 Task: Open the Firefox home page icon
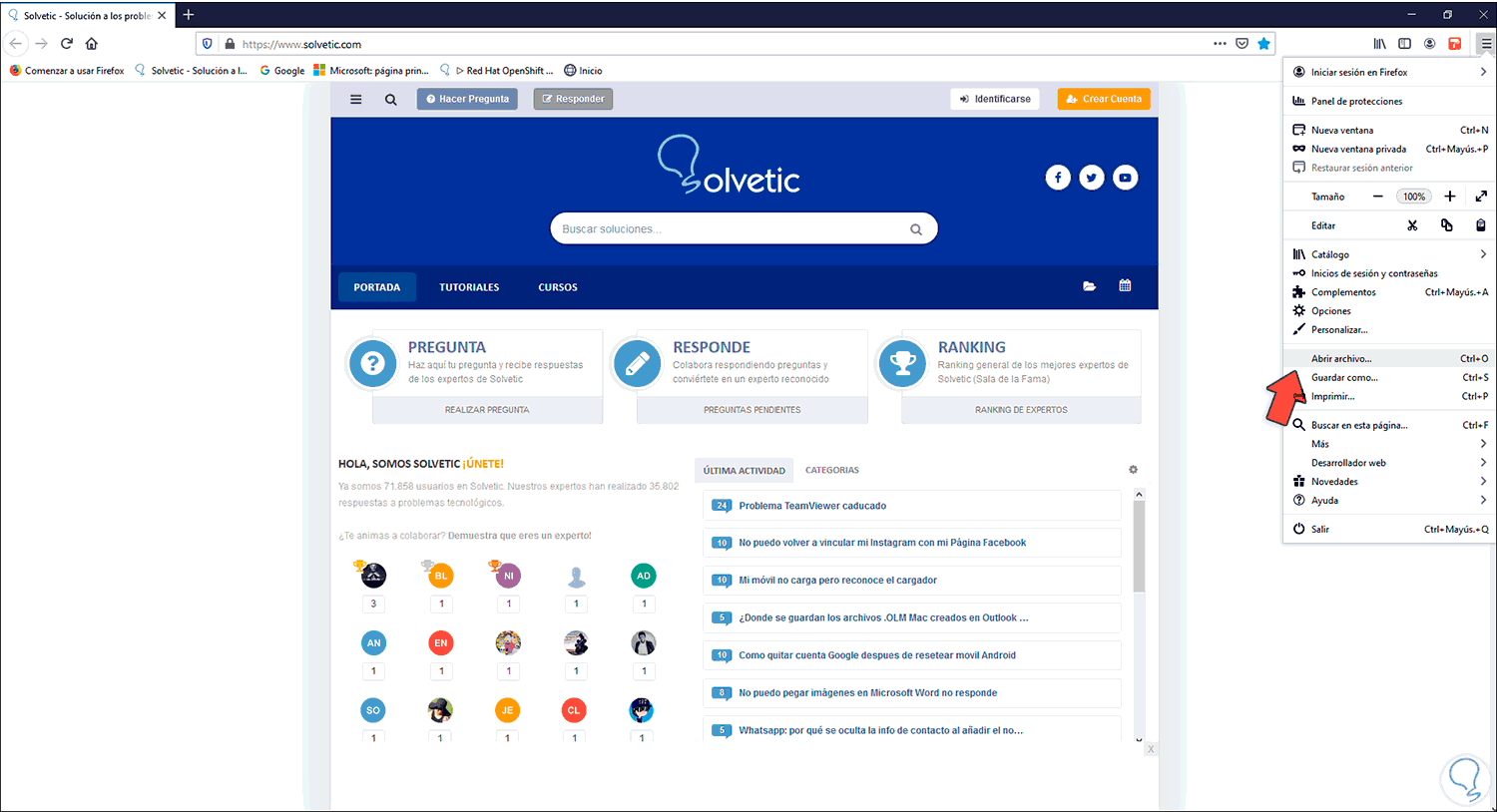point(92,44)
